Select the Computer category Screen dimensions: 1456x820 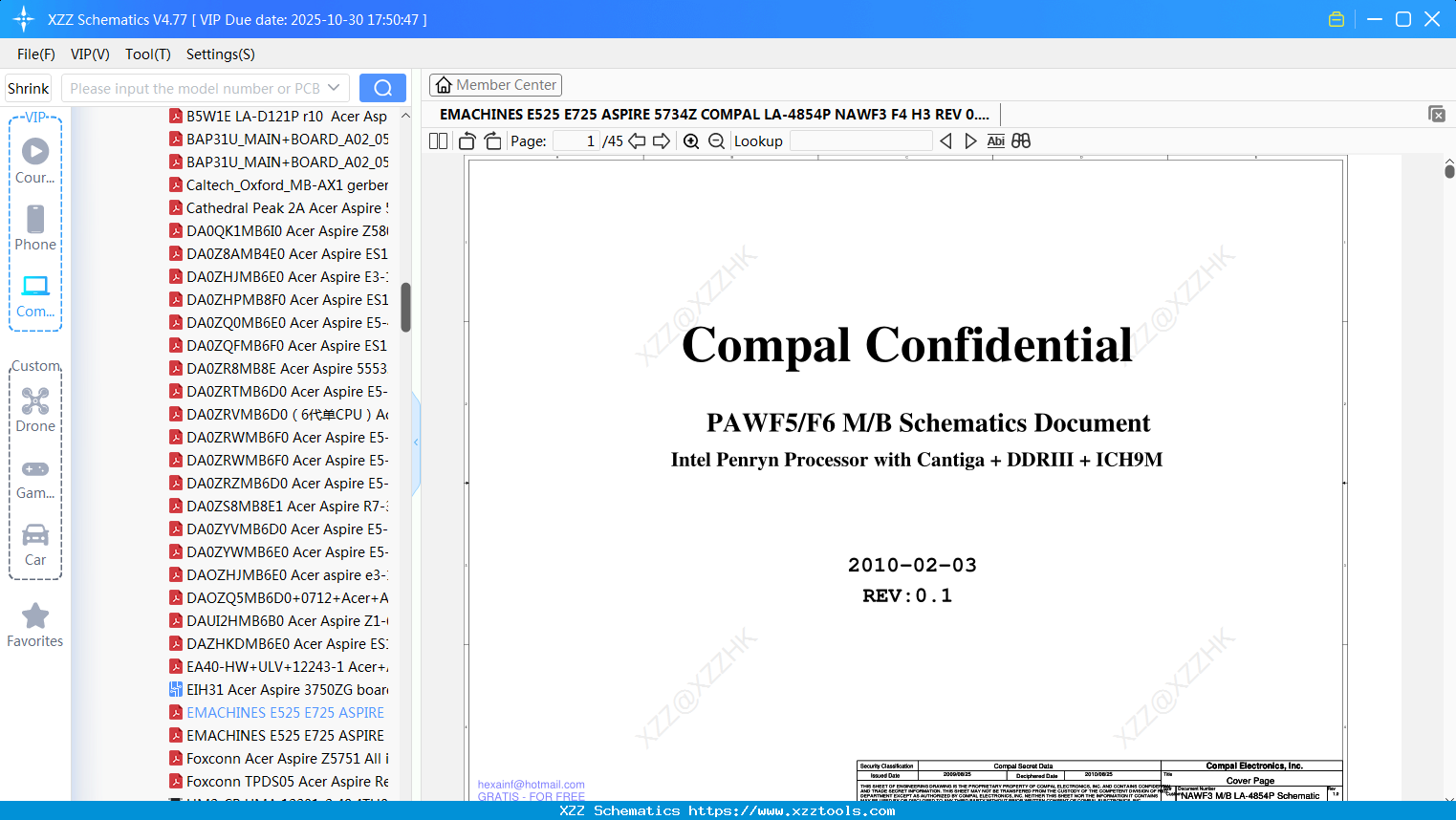35,296
